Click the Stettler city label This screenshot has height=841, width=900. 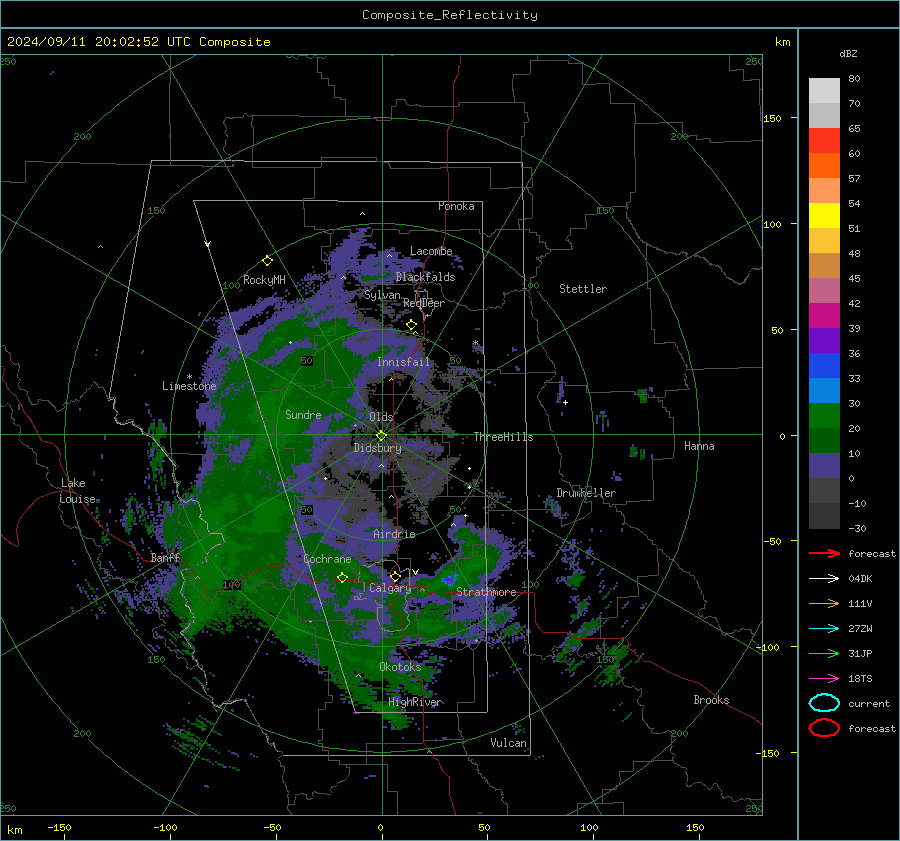point(583,289)
